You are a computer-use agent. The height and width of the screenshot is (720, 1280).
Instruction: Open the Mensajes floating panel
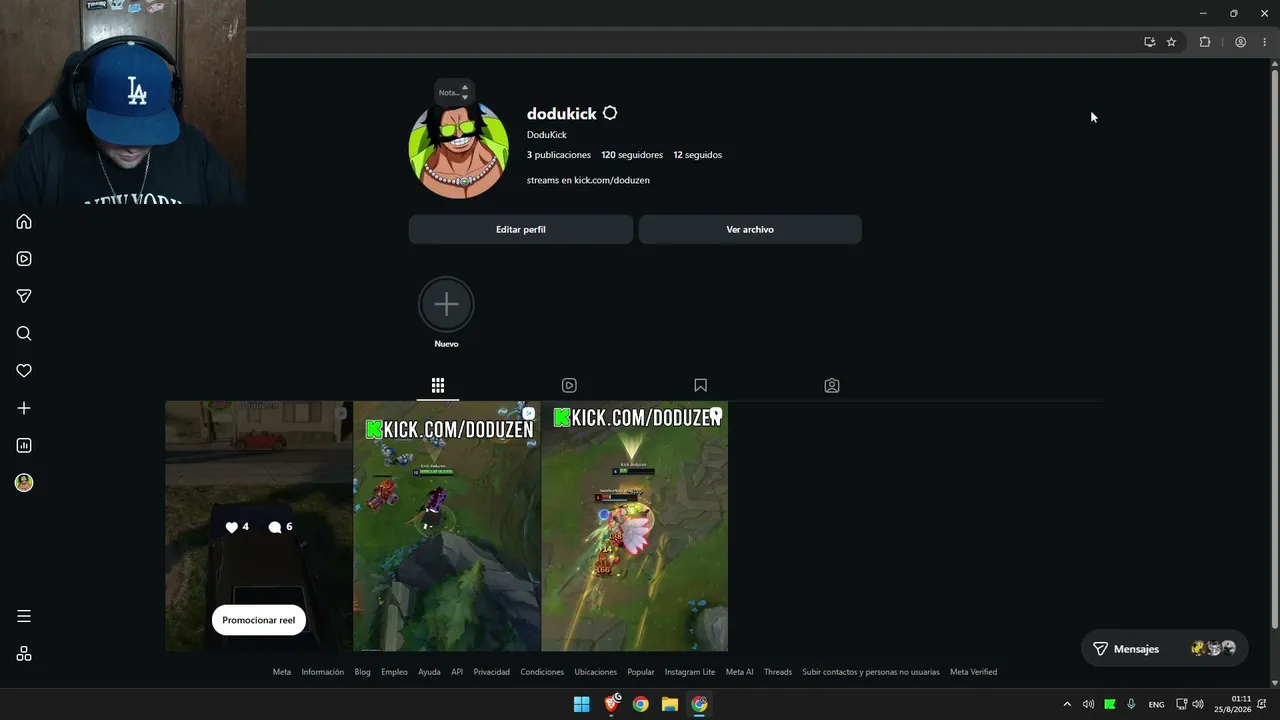[x=1165, y=649]
